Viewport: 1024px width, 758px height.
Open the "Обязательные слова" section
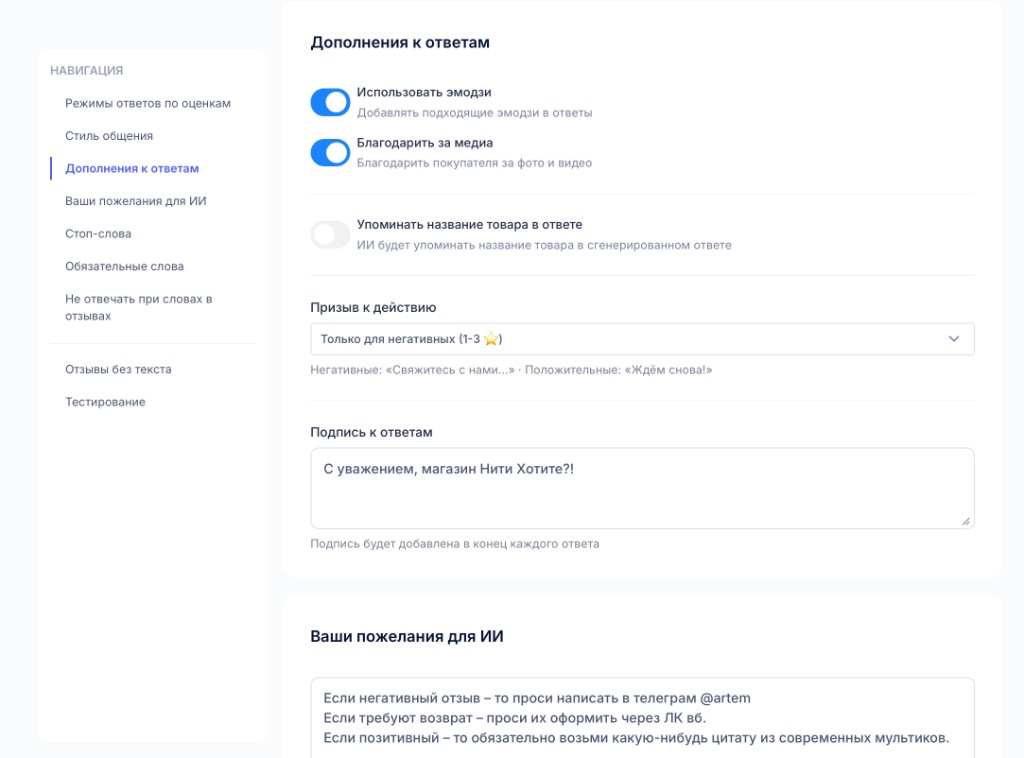[124, 266]
